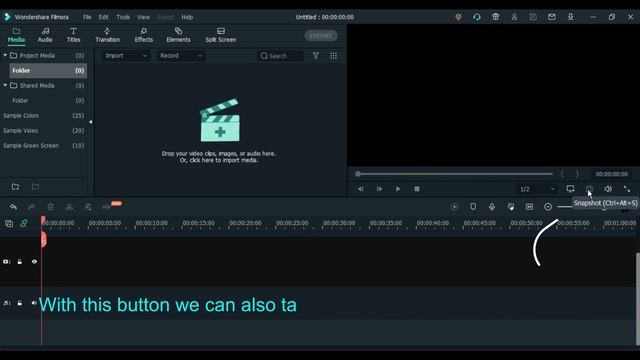The image size is (640, 360).
Task: Click the clapperboard import media icon
Action: point(220,120)
